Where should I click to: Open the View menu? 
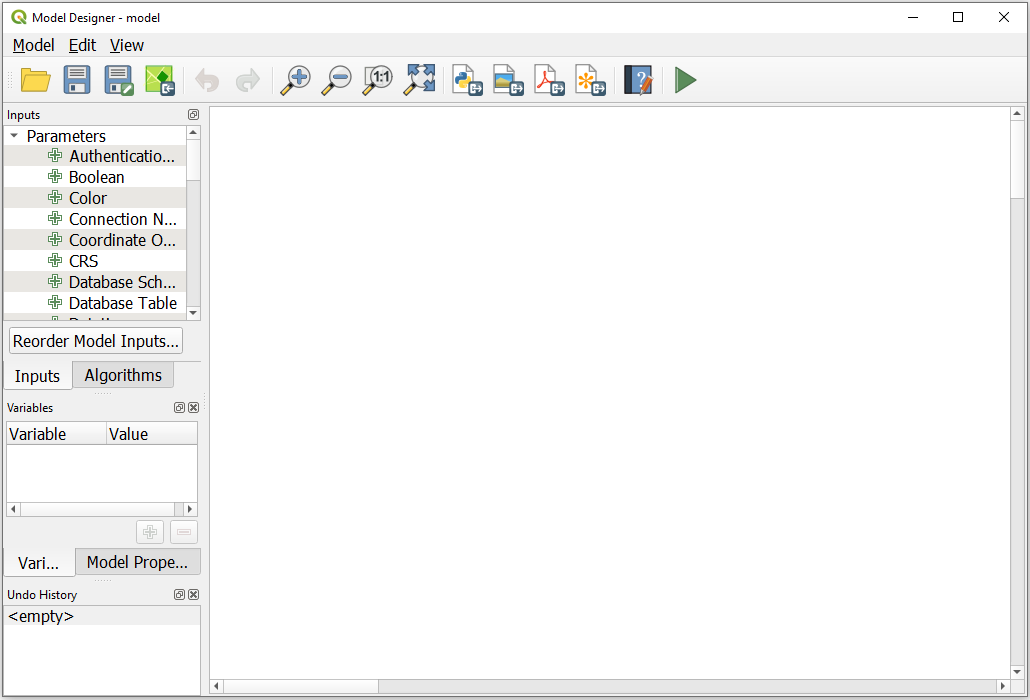(127, 45)
